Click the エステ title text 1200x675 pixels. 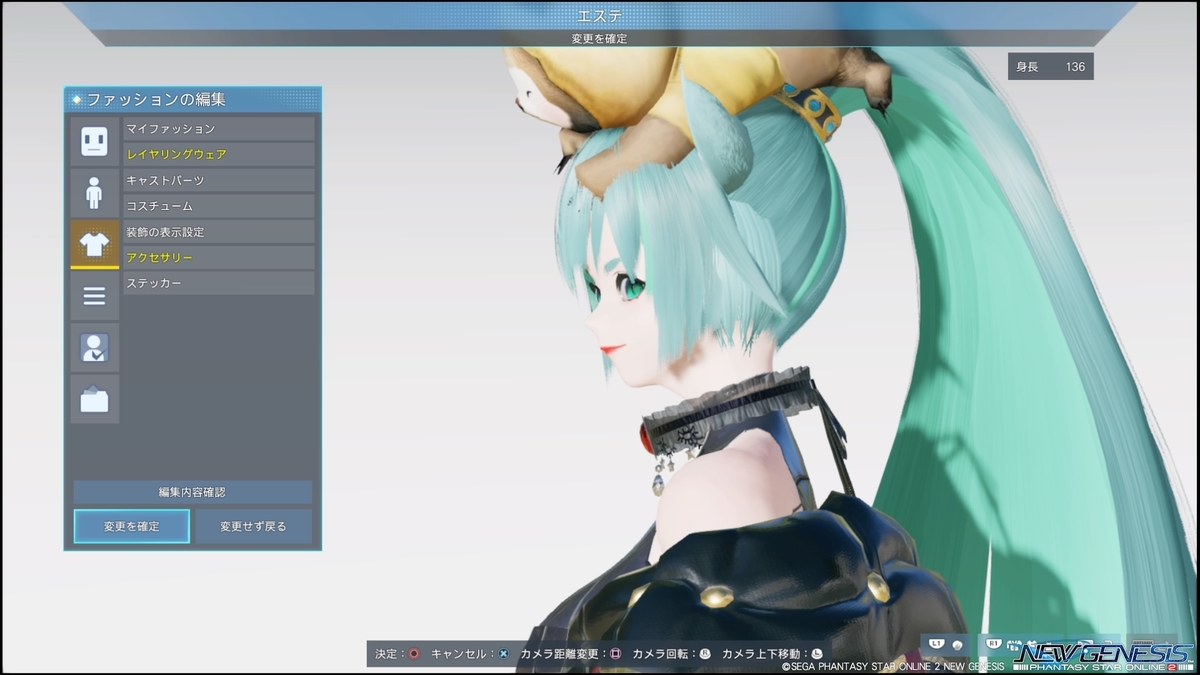pyautogui.click(x=600, y=16)
